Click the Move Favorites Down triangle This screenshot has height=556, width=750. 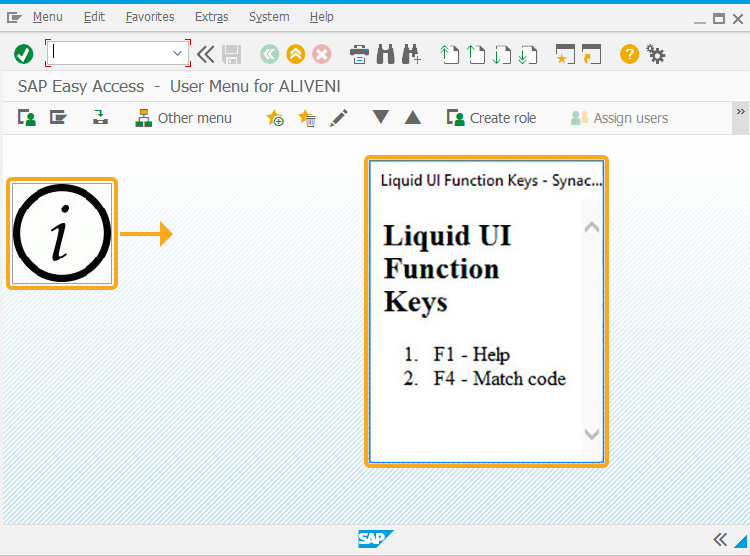click(381, 117)
